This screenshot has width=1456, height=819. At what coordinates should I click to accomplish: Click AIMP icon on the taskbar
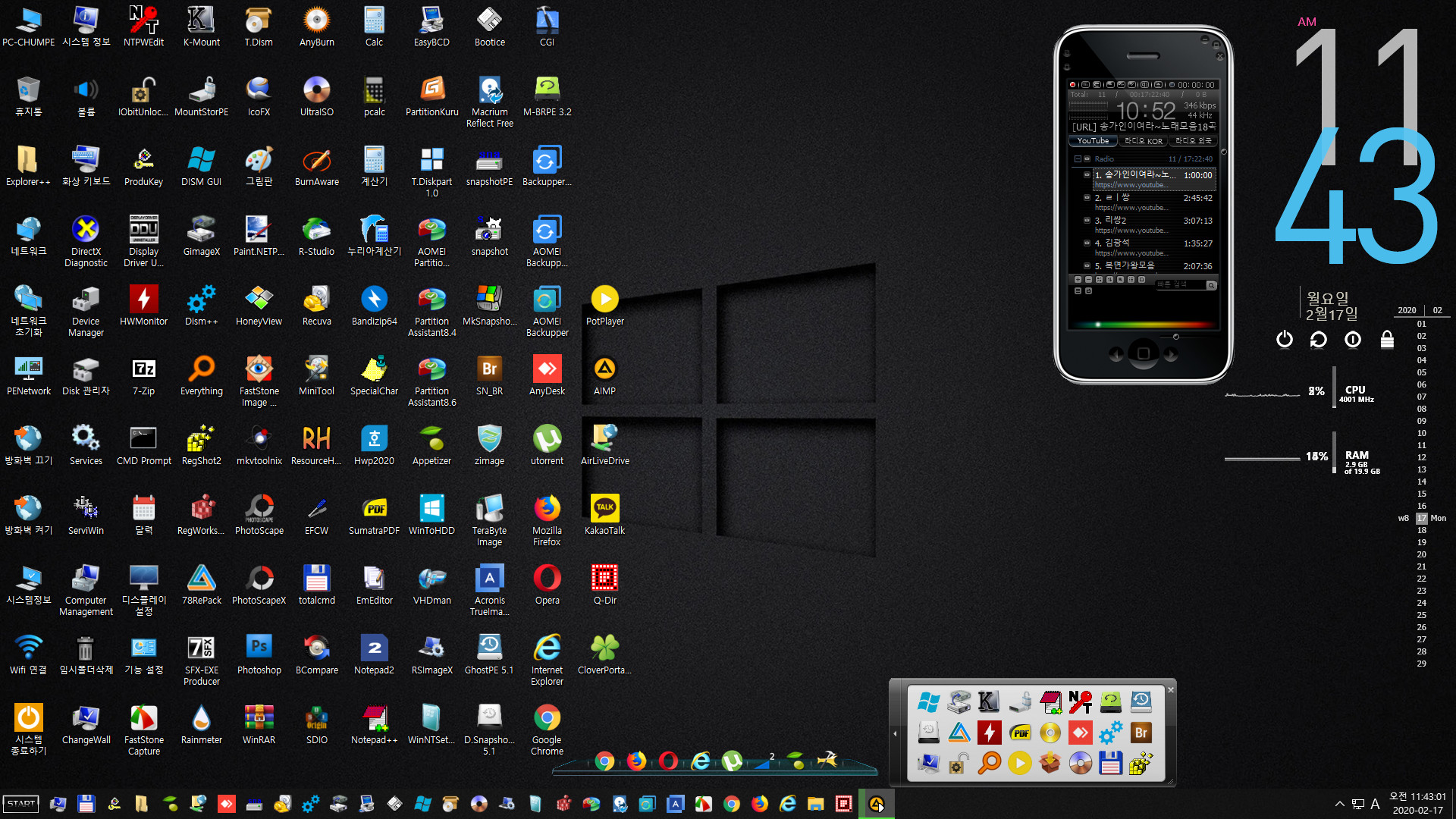[877, 804]
